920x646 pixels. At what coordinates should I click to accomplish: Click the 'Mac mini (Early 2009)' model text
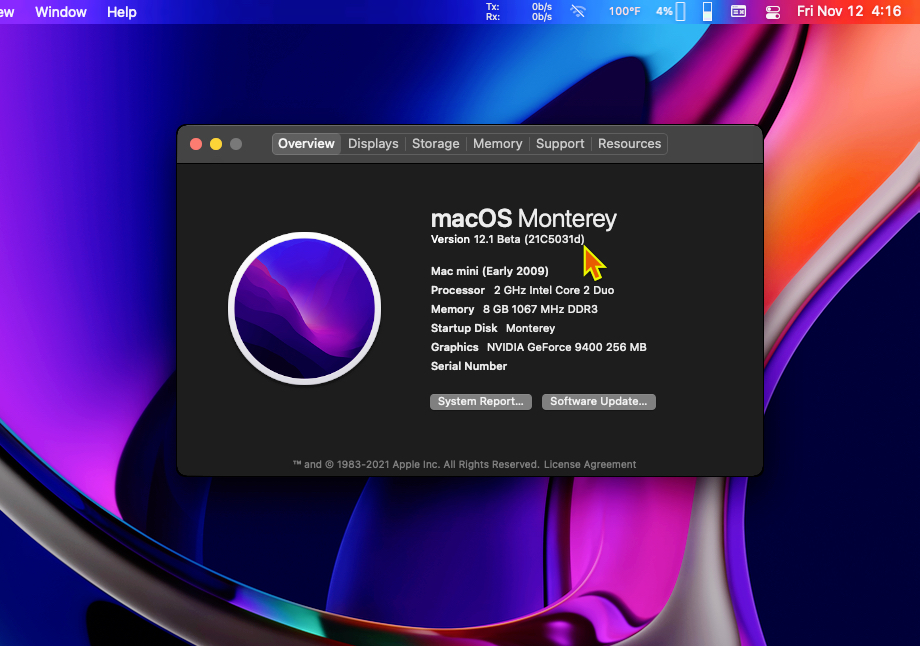tap(489, 271)
